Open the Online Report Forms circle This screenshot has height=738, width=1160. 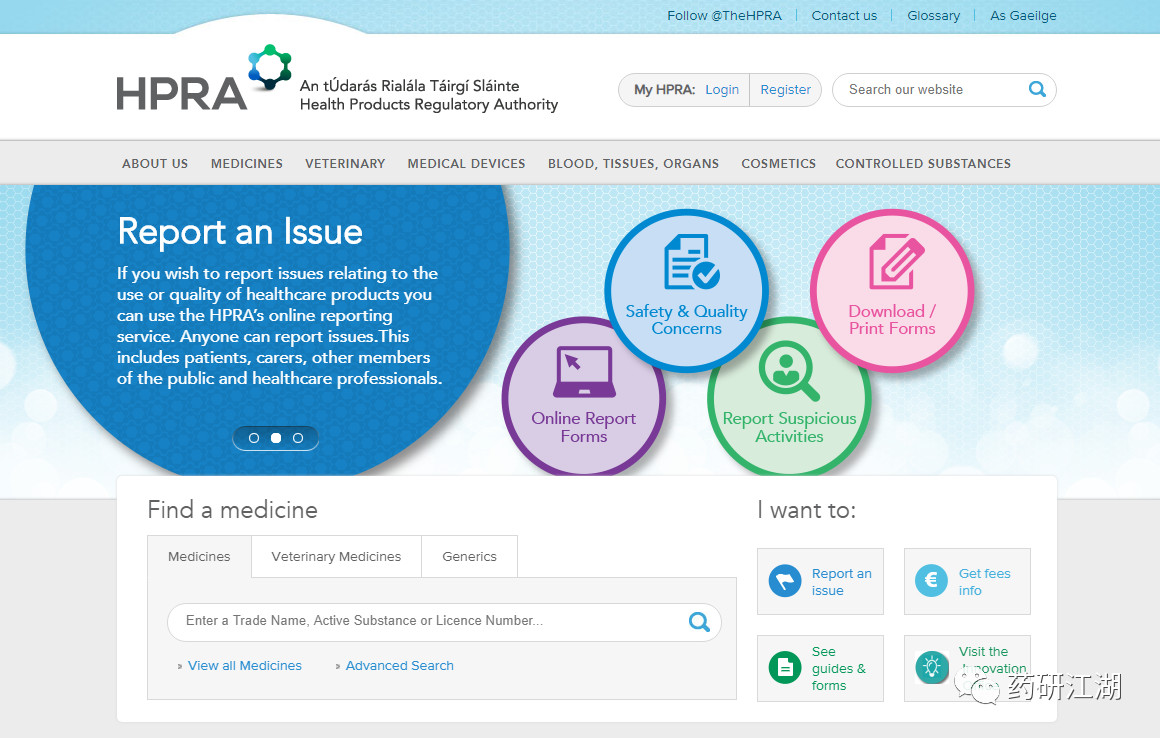click(x=584, y=398)
